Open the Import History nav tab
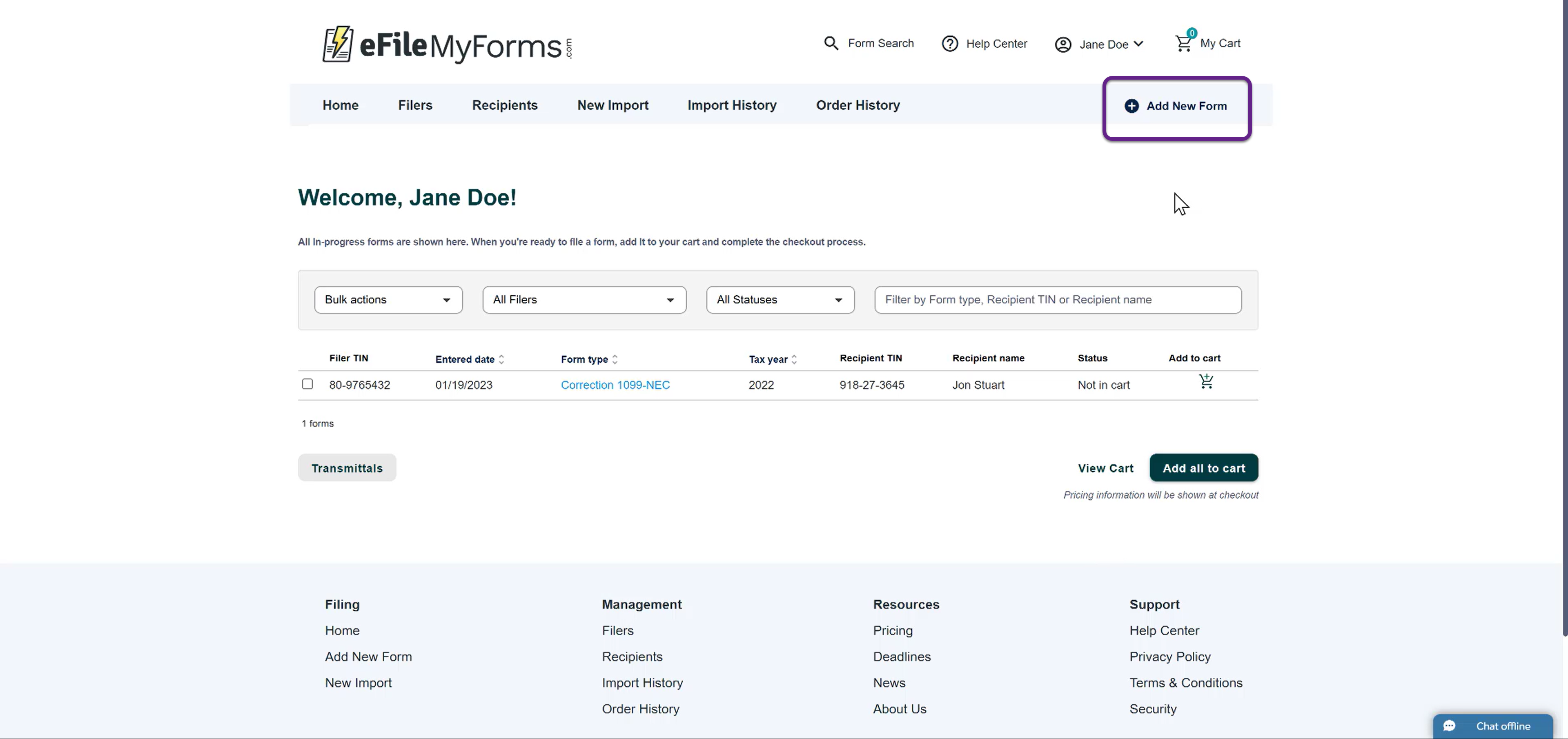Screen dimensions: 1568x739 coord(732,105)
